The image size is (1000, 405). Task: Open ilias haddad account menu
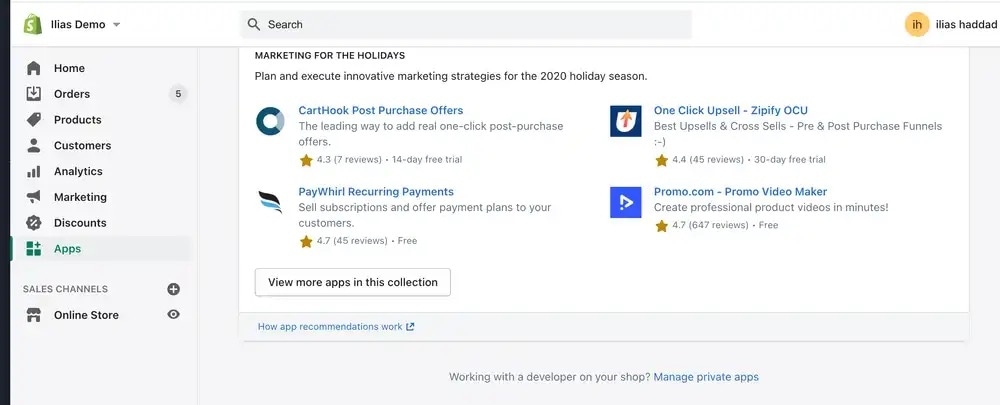pos(966,24)
